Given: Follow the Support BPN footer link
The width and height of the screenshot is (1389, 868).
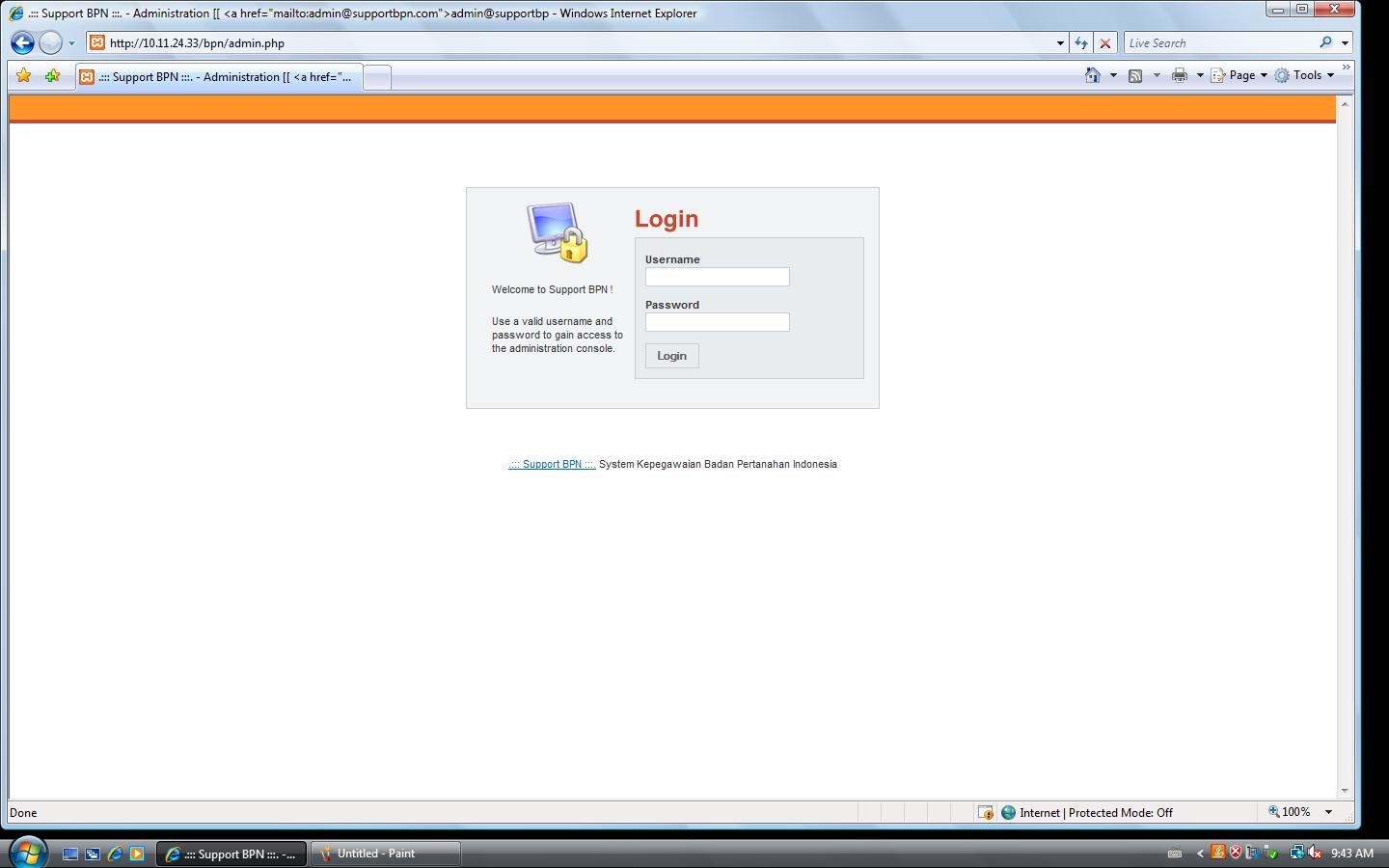Looking at the screenshot, I should (x=552, y=464).
